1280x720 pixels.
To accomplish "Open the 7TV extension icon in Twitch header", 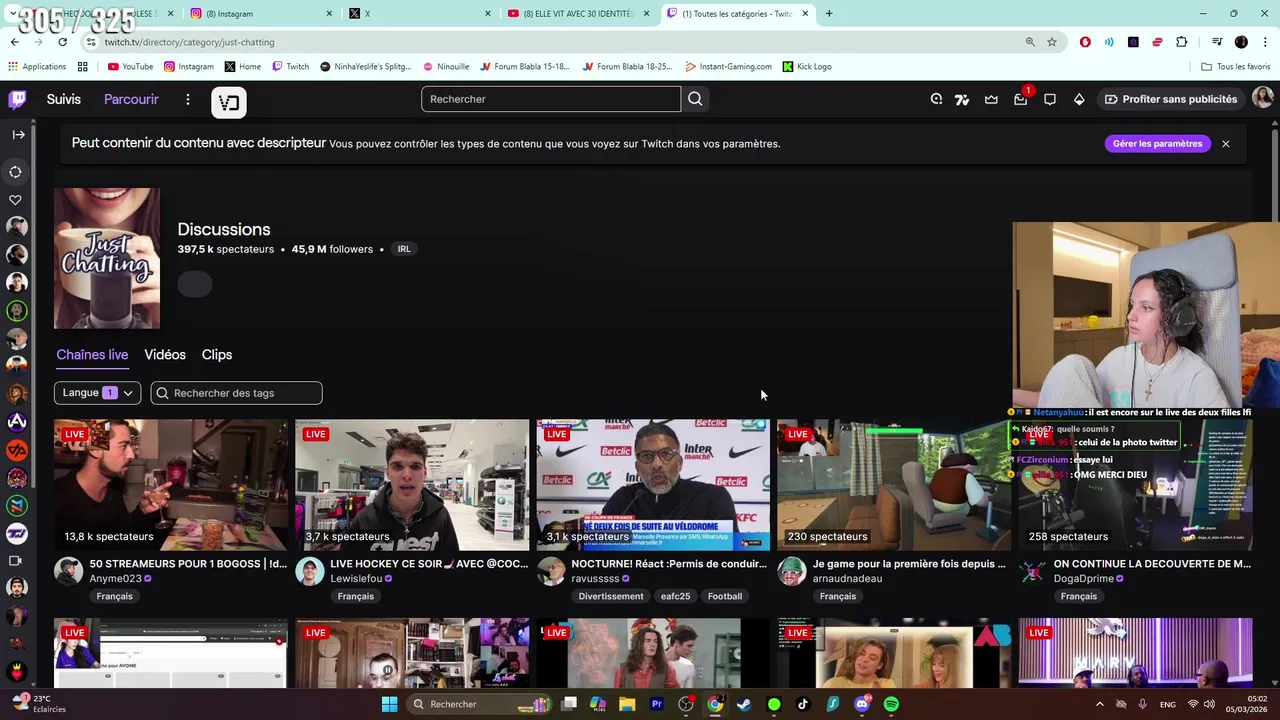I will pos(962,99).
